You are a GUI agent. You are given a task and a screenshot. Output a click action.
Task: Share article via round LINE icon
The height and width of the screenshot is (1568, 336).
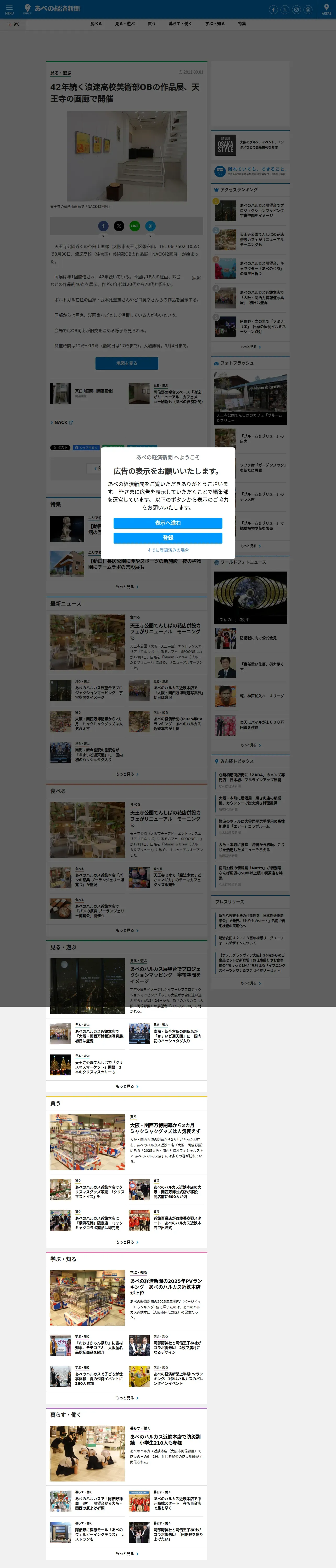point(135,226)
